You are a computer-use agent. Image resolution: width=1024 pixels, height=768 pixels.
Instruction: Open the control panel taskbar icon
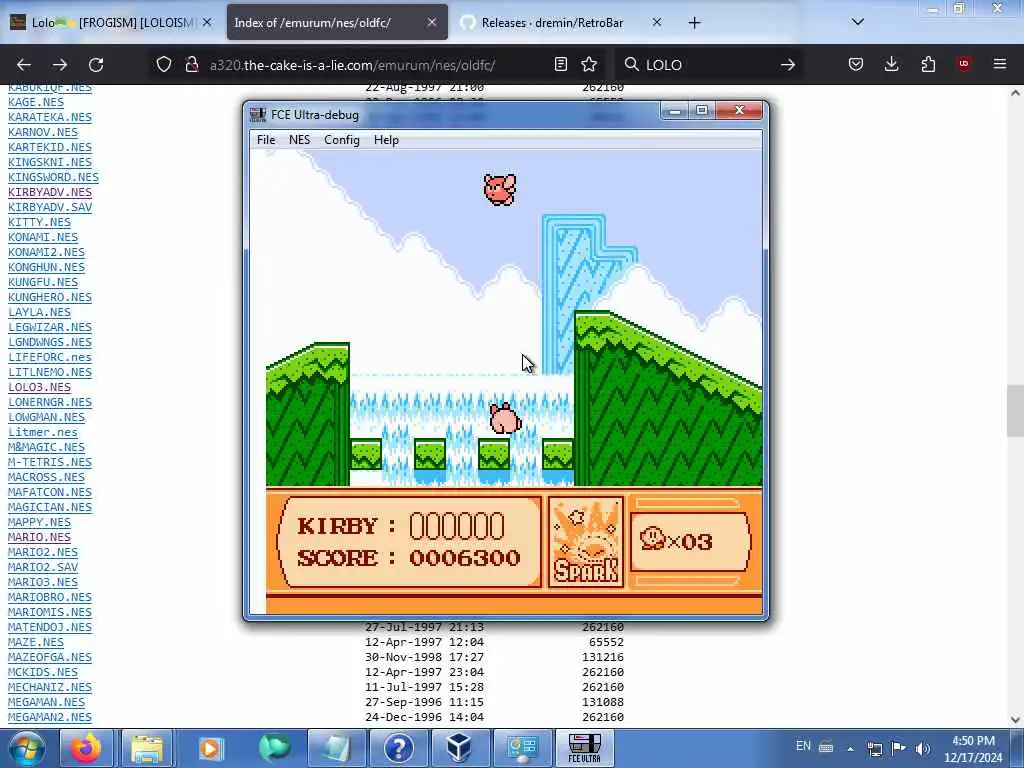(522, 748)
